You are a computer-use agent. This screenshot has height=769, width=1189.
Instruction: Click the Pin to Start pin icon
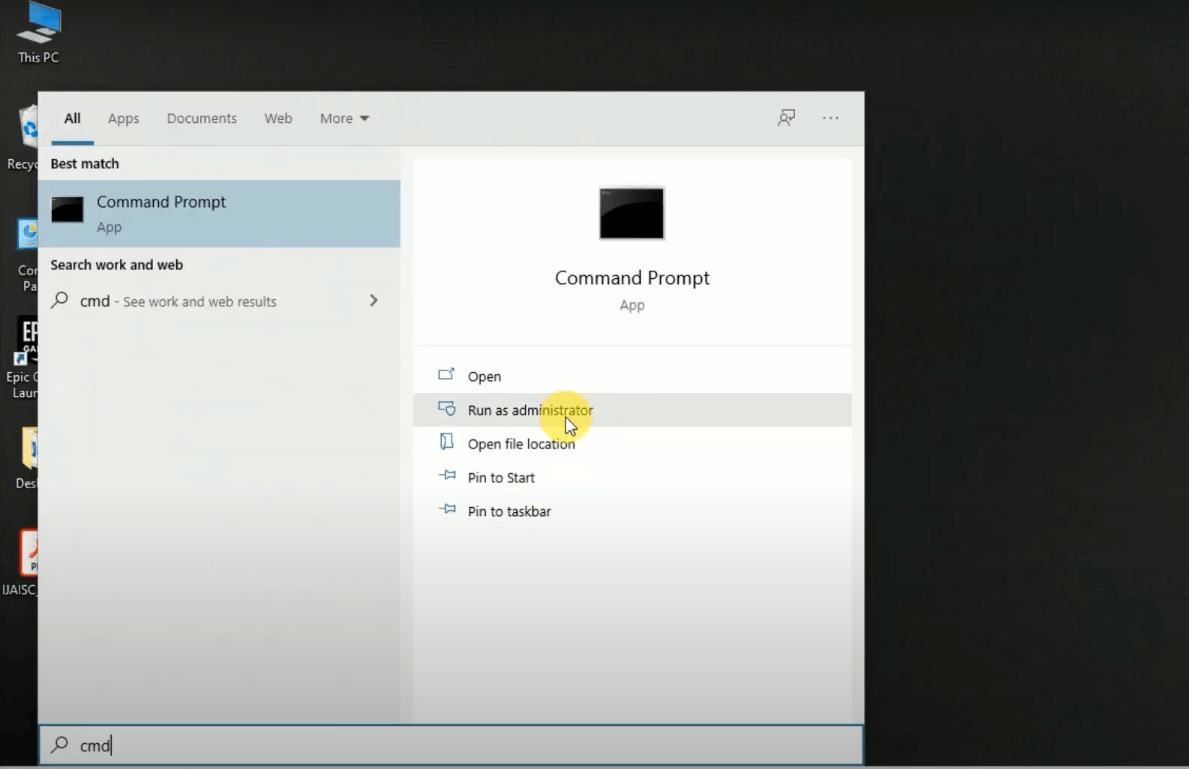point(447,477)
